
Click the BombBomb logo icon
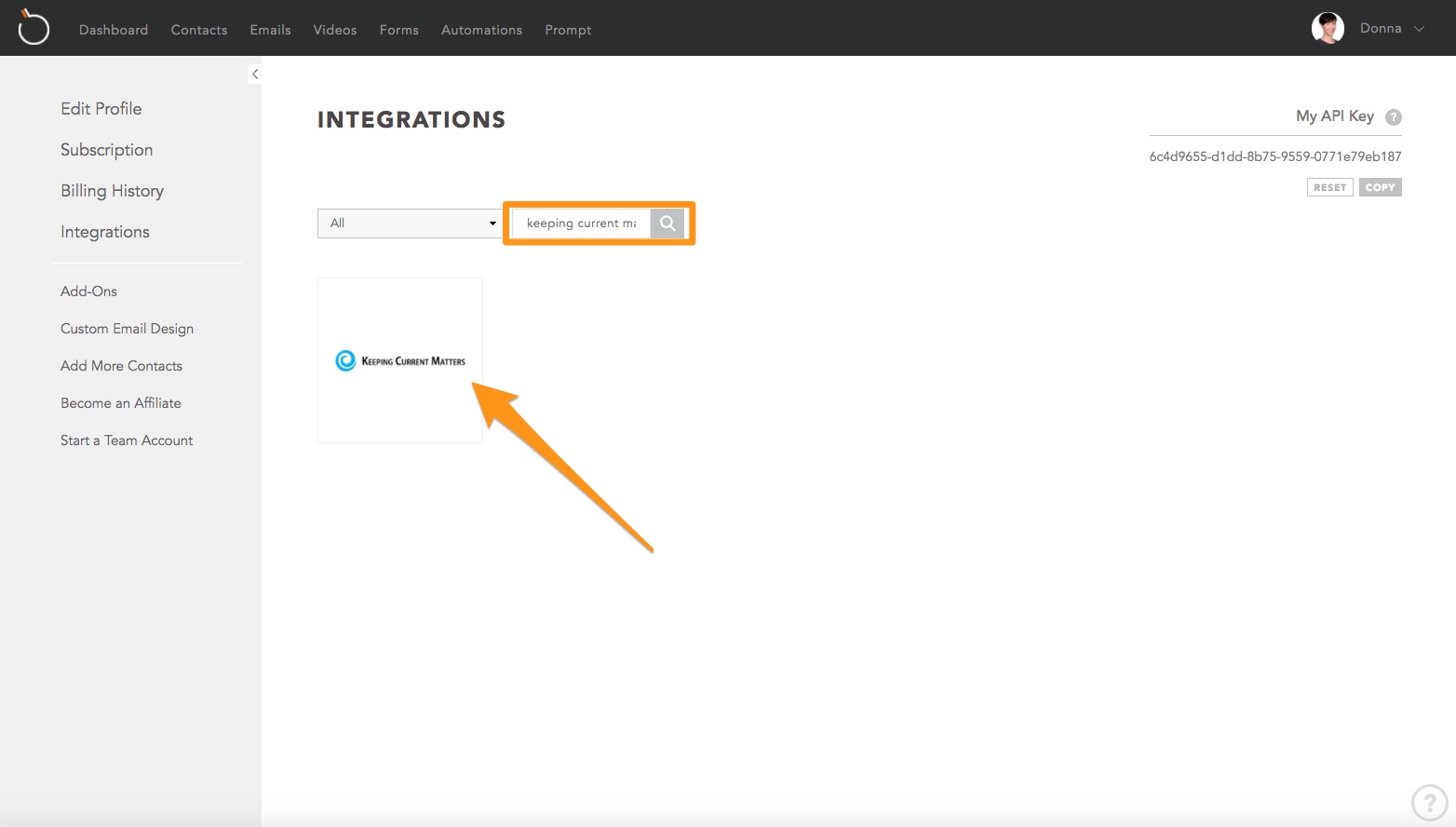(x=34, y=27)
